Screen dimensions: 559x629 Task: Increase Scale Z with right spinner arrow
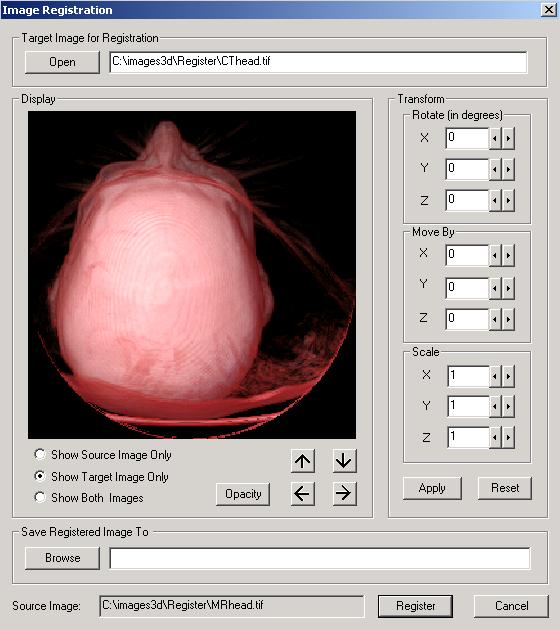(x=508, y=437)
